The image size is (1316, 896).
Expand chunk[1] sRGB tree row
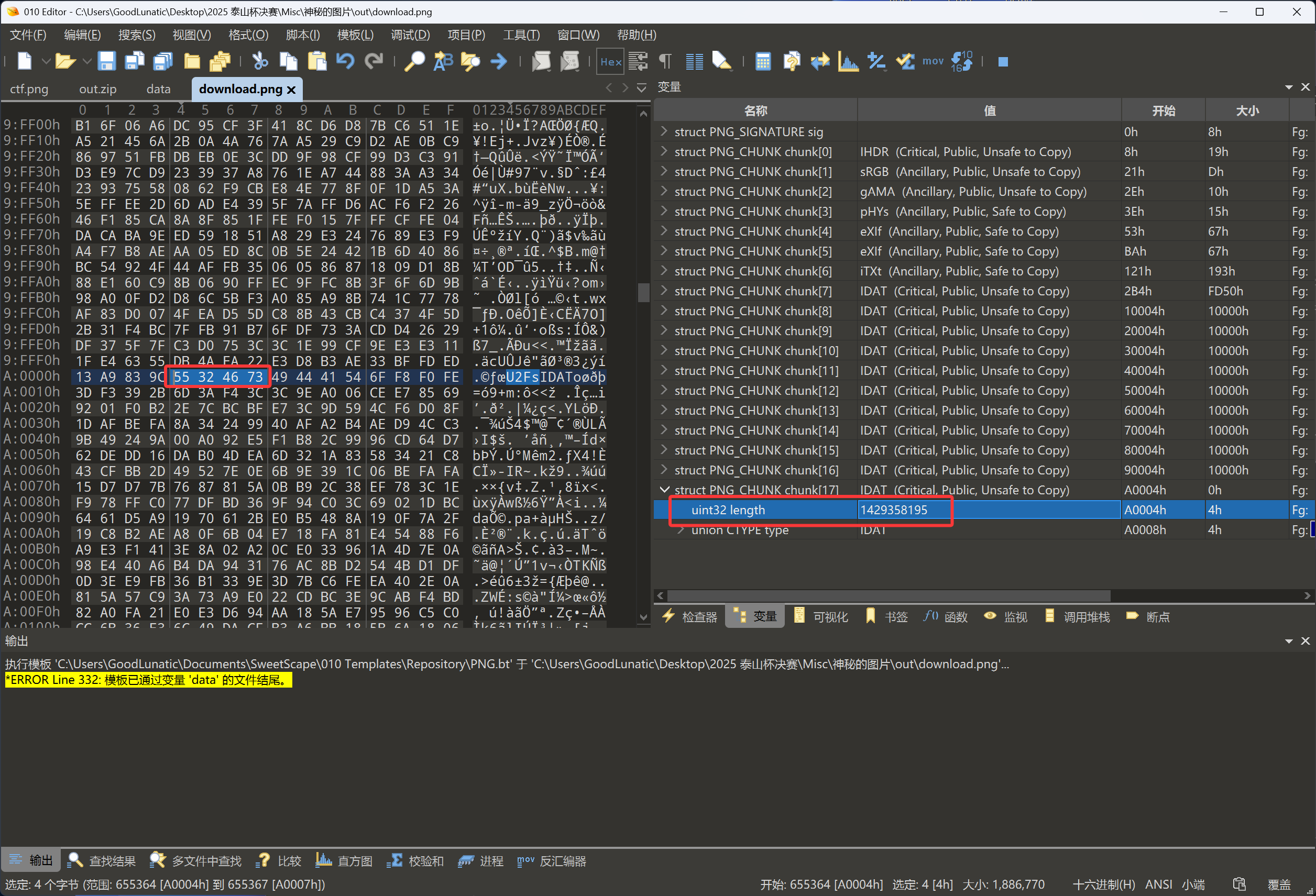tap(664, 171)
